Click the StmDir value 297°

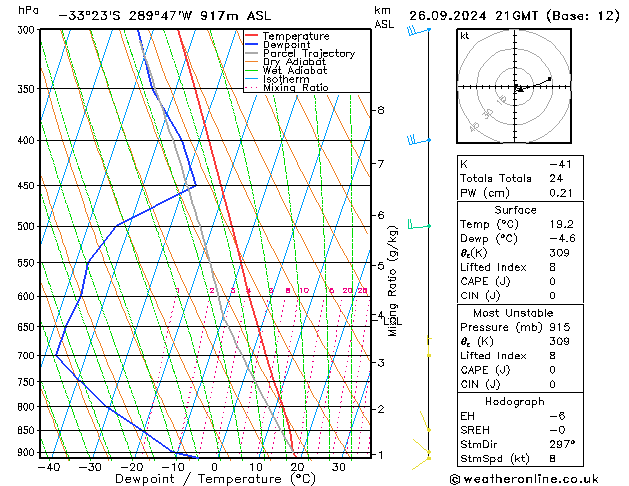[562, 444]
